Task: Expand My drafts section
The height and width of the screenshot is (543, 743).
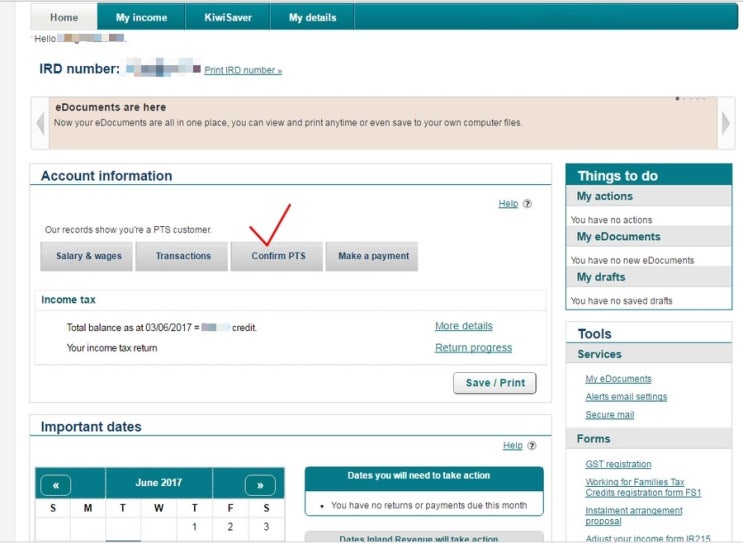Action: 649,277
